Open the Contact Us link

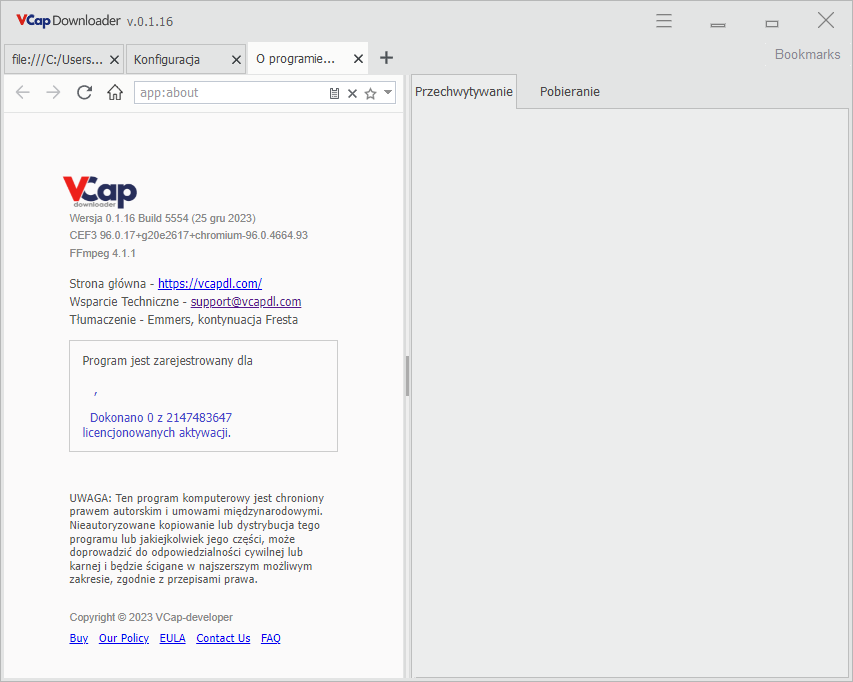click(223, 638)
